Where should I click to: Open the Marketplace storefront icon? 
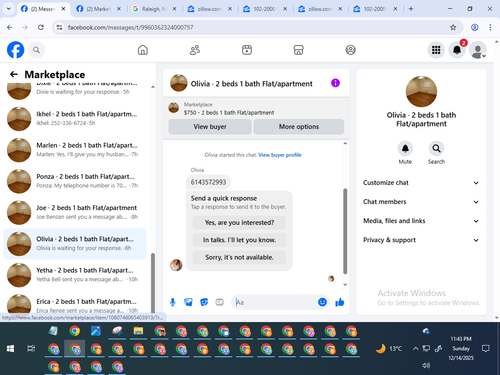pos(298,50)
